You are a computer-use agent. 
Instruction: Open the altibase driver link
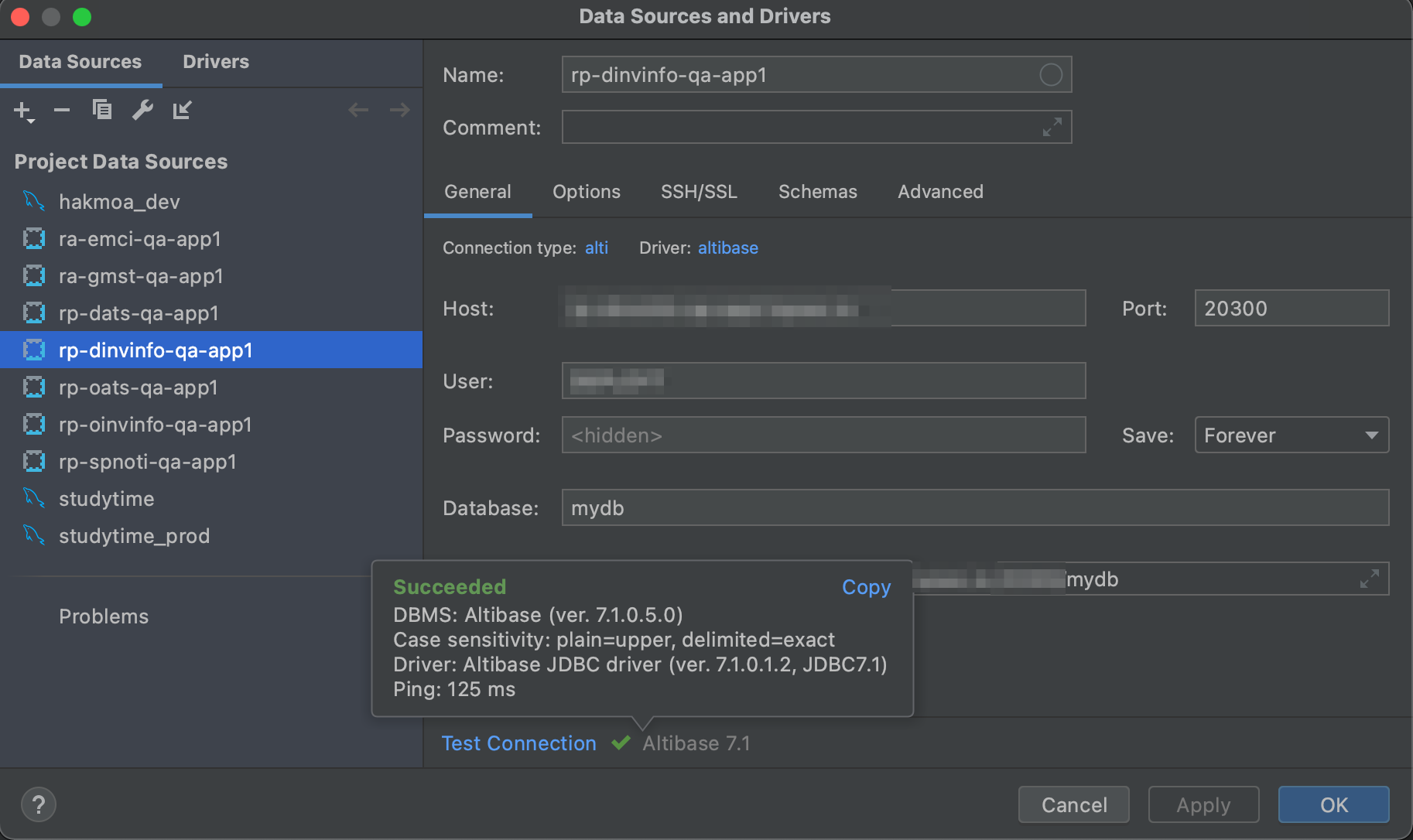pos(728,248)
